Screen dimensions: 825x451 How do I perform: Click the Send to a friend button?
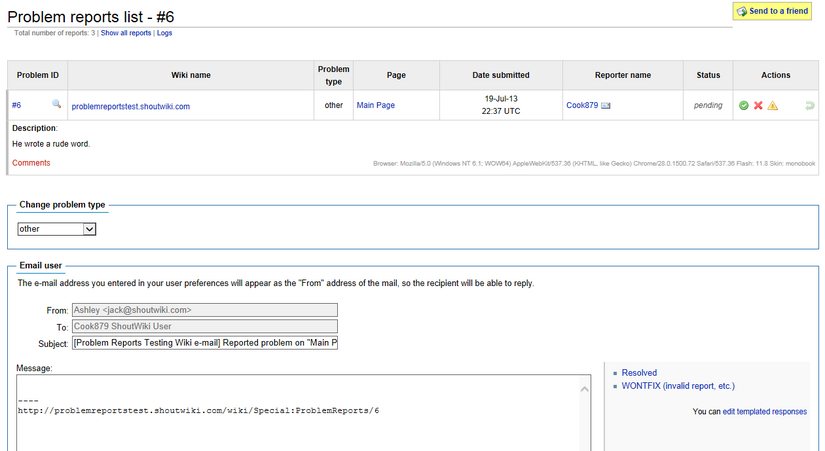point(772,11)
